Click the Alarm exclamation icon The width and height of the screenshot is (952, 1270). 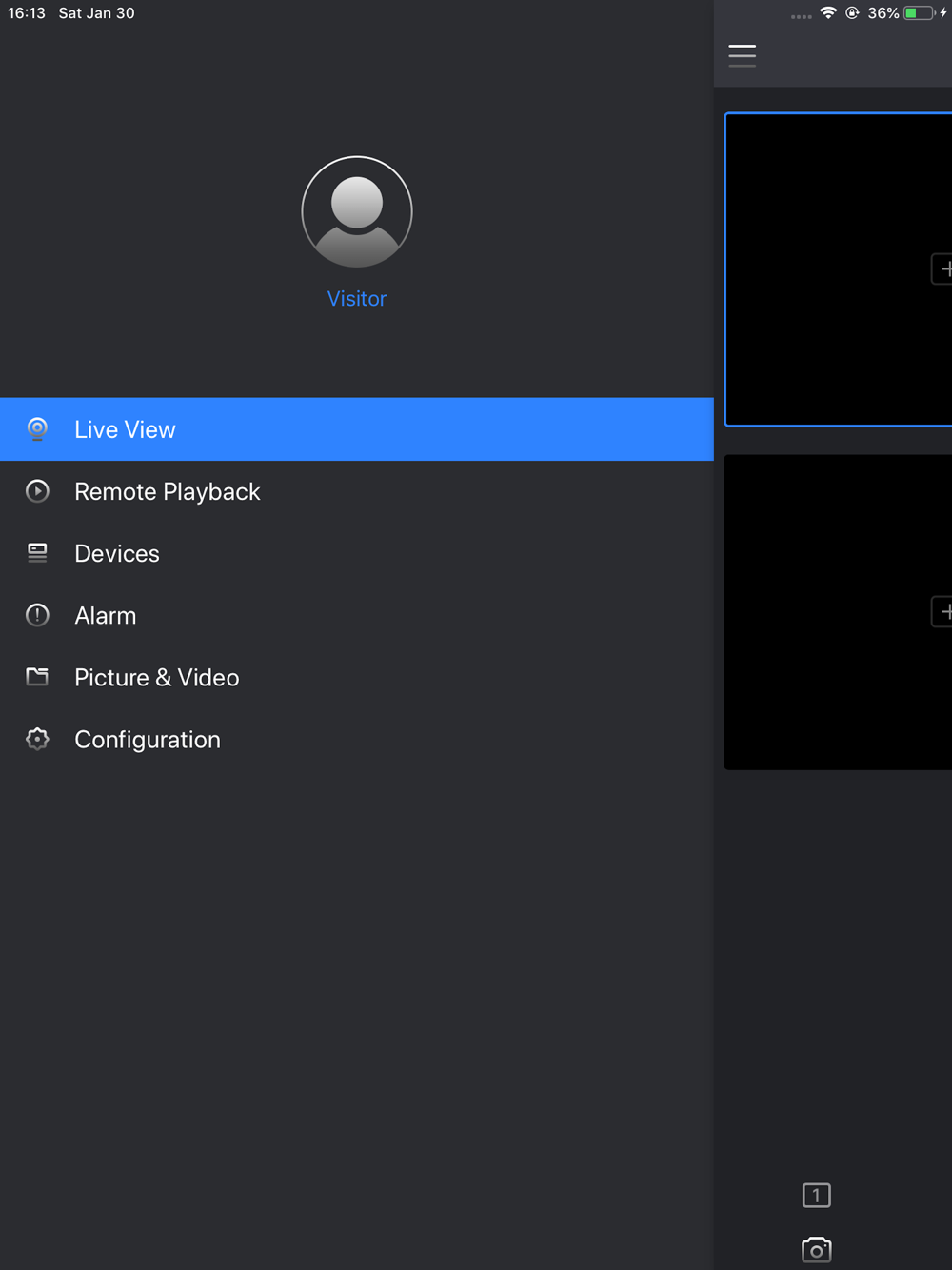point(37,615)
